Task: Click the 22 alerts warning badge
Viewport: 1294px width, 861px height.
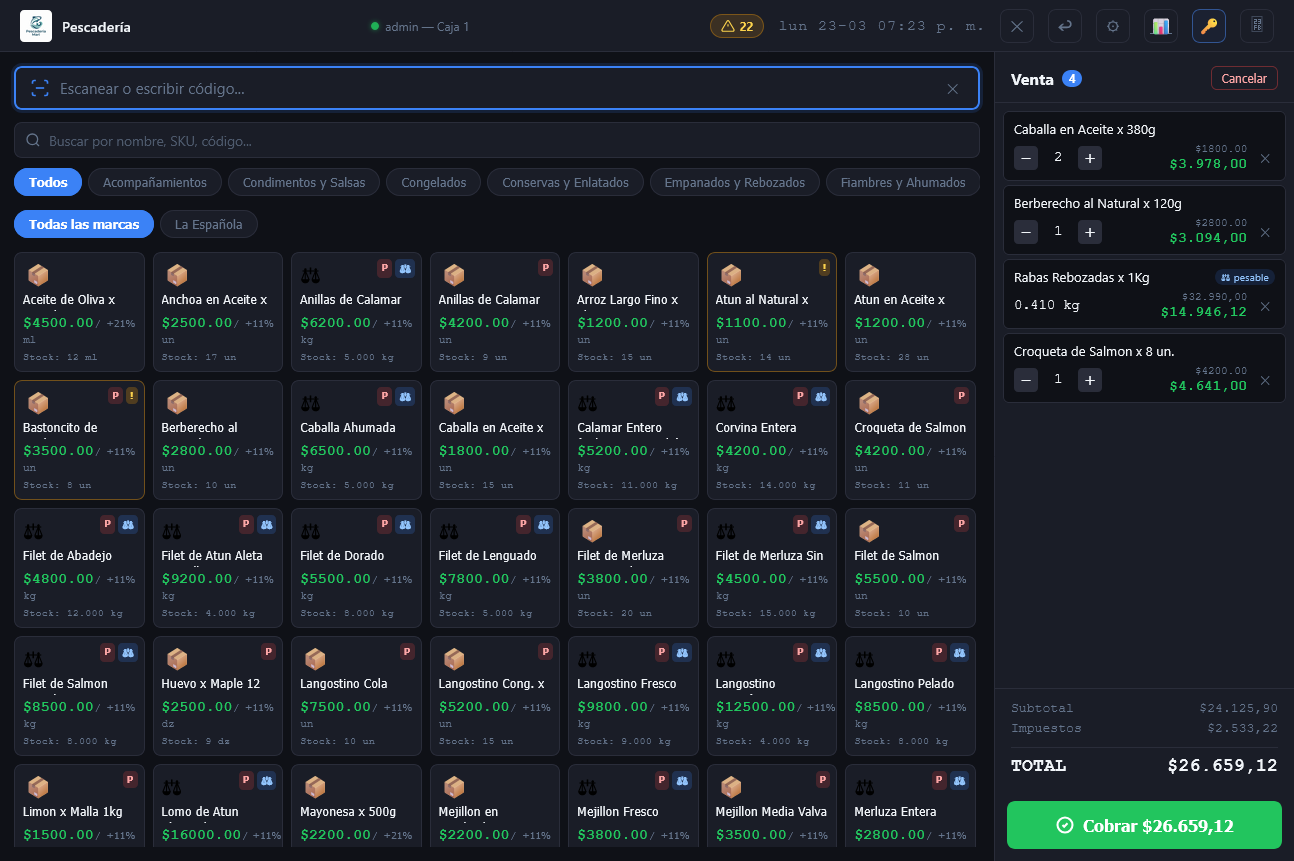Action: click(x=736, y=26)
